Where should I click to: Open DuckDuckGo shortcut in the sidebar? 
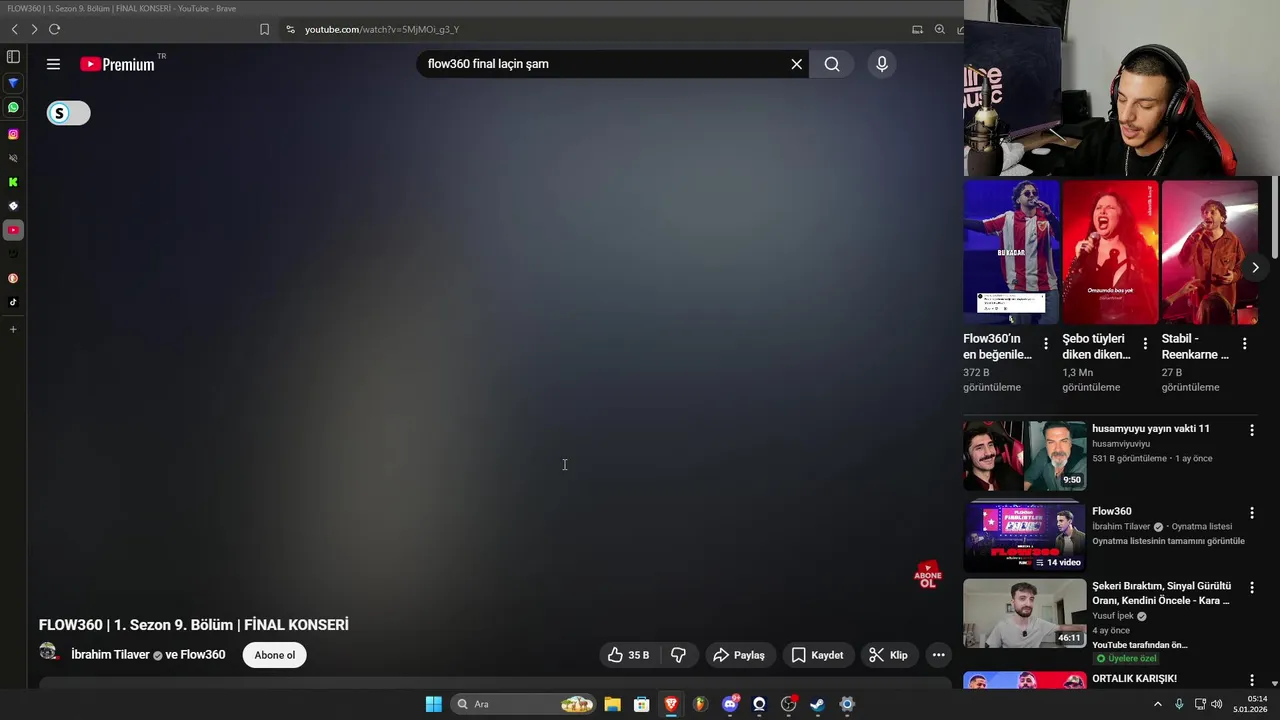(x=13, y=278)
